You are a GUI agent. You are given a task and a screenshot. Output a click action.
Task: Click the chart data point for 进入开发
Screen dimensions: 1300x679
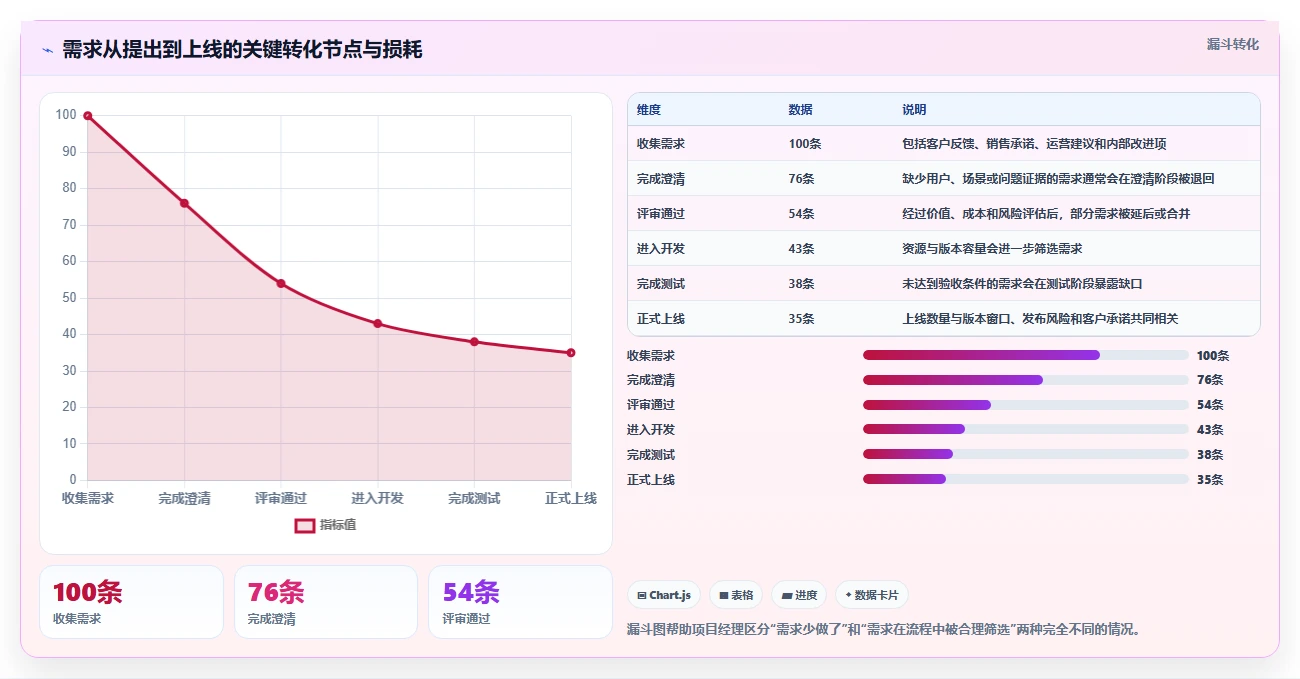(378, 323)
